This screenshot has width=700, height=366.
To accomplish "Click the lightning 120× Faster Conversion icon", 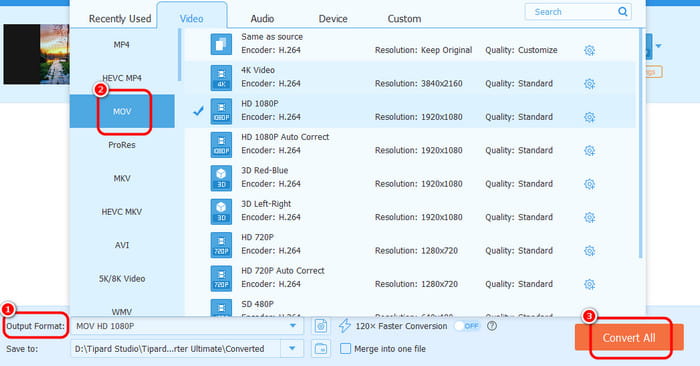I will point(345,326).
